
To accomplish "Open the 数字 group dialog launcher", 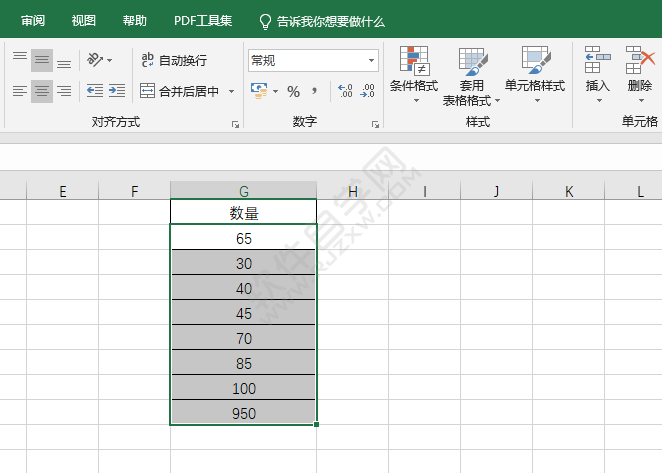I will tap(375, 124).
